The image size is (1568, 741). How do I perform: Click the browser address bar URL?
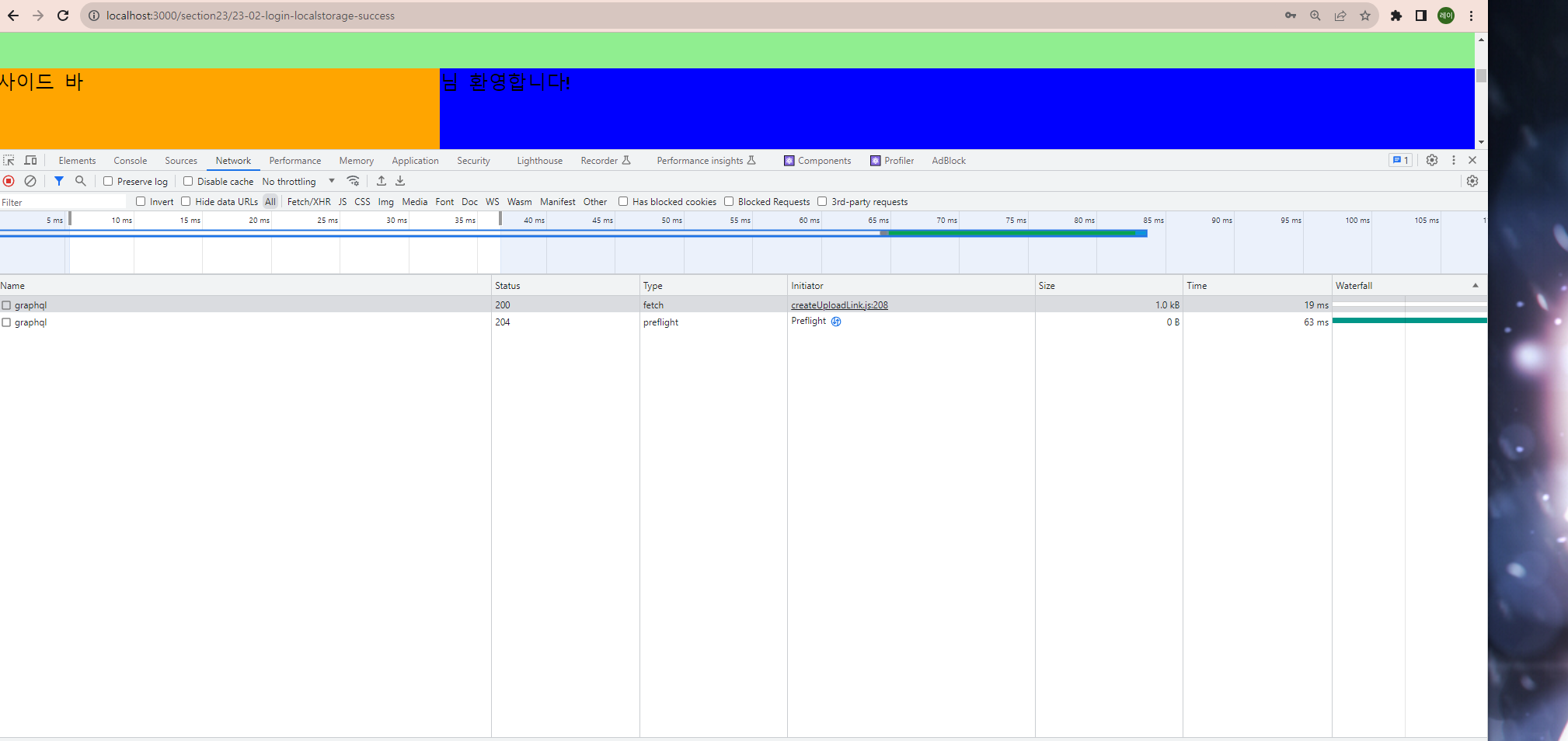point(250,16)
